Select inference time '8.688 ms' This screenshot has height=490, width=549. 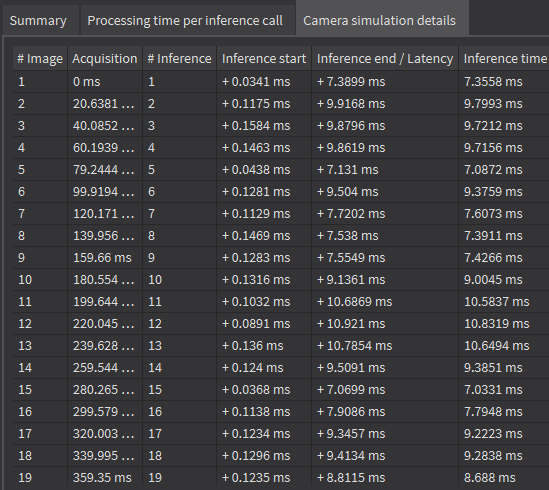pyautogui.click(x=504, y=478)
